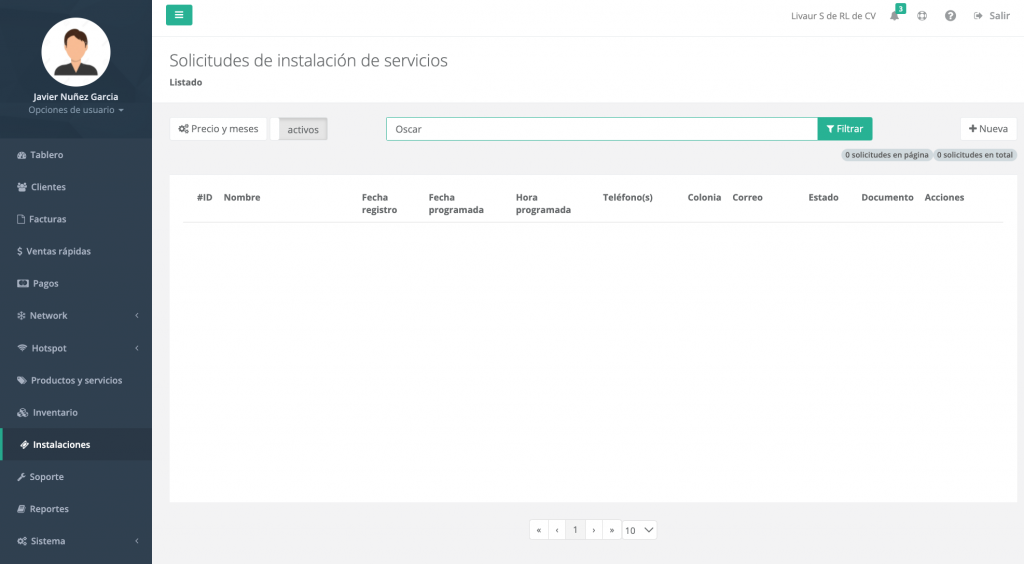Click the Correo column header
The image size is (1024, 564).
tap(747, 197)
